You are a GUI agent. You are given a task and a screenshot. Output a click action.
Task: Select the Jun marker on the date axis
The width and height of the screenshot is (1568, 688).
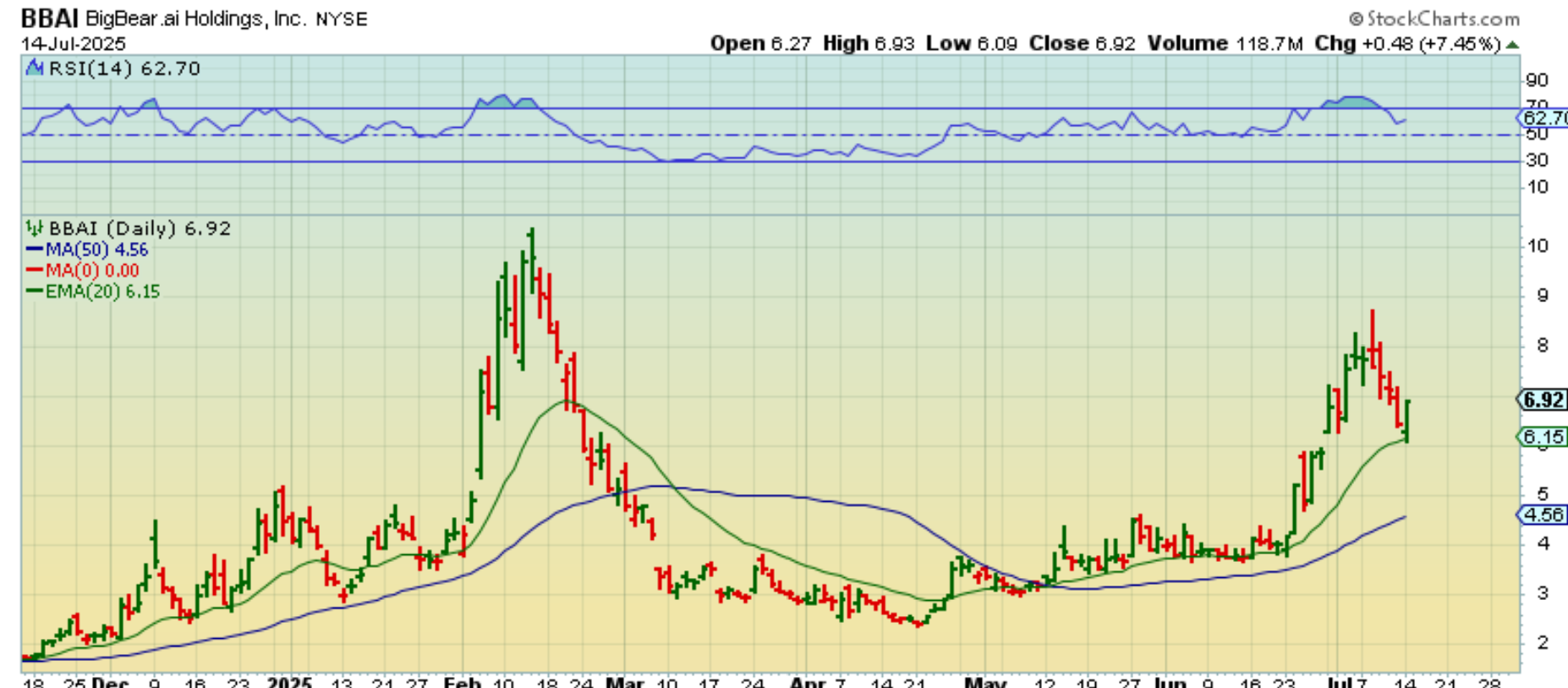point(1170,681)
